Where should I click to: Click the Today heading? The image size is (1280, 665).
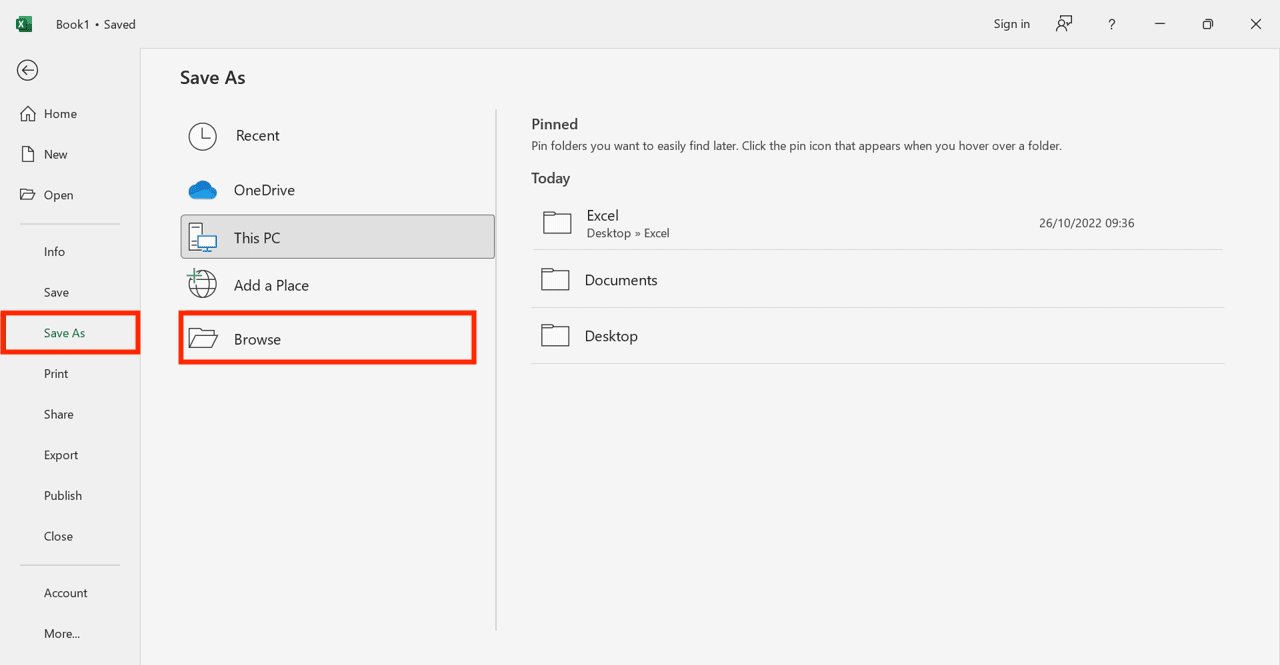coord(551,178)
